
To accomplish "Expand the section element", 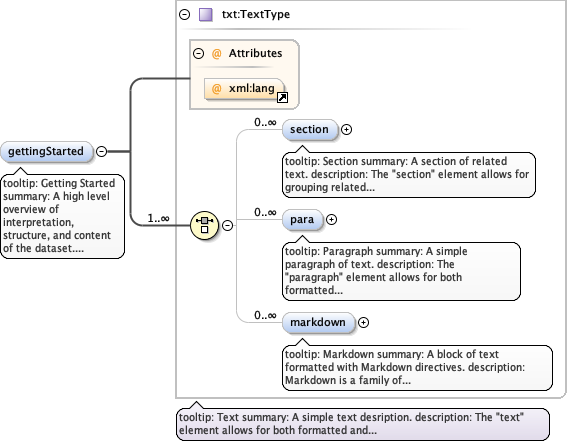I will pos(346,130).
